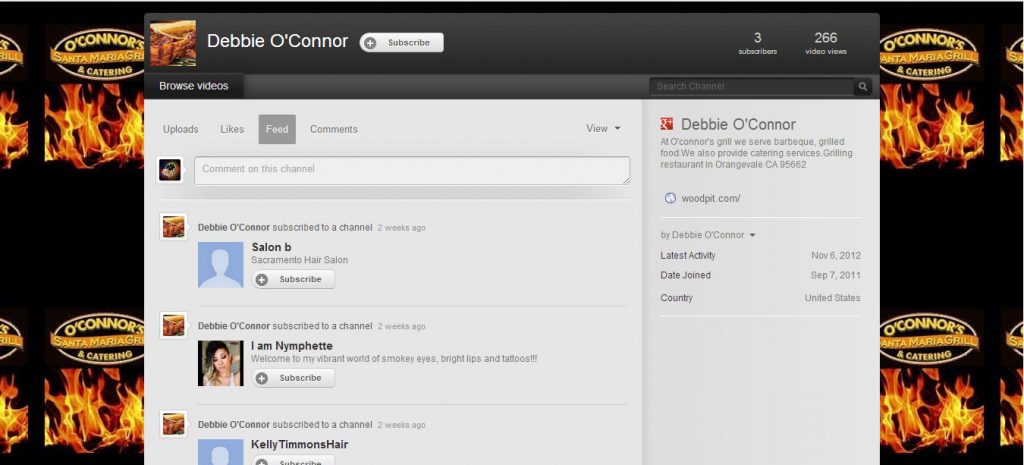The image size is (1024, 465).
Task: Click Debbie O'Connor name in Salon b feed entry
Action: coord(234,228)
